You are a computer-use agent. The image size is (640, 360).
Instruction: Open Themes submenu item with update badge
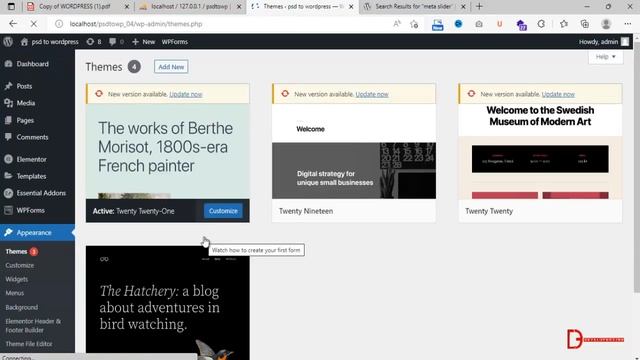point(22,251)
